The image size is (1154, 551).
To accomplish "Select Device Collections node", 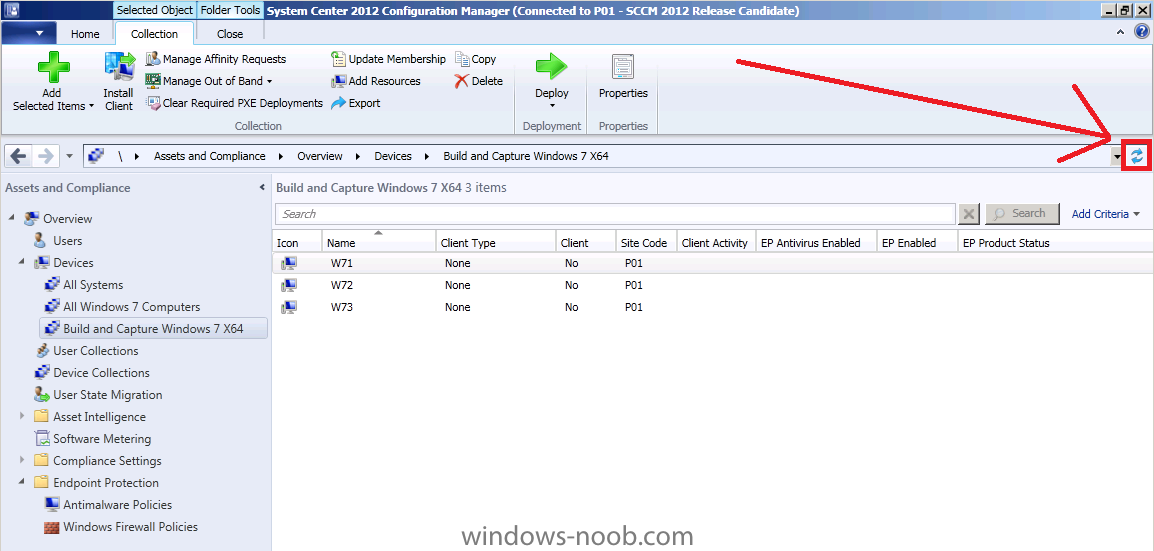I will tap(102, 373).
